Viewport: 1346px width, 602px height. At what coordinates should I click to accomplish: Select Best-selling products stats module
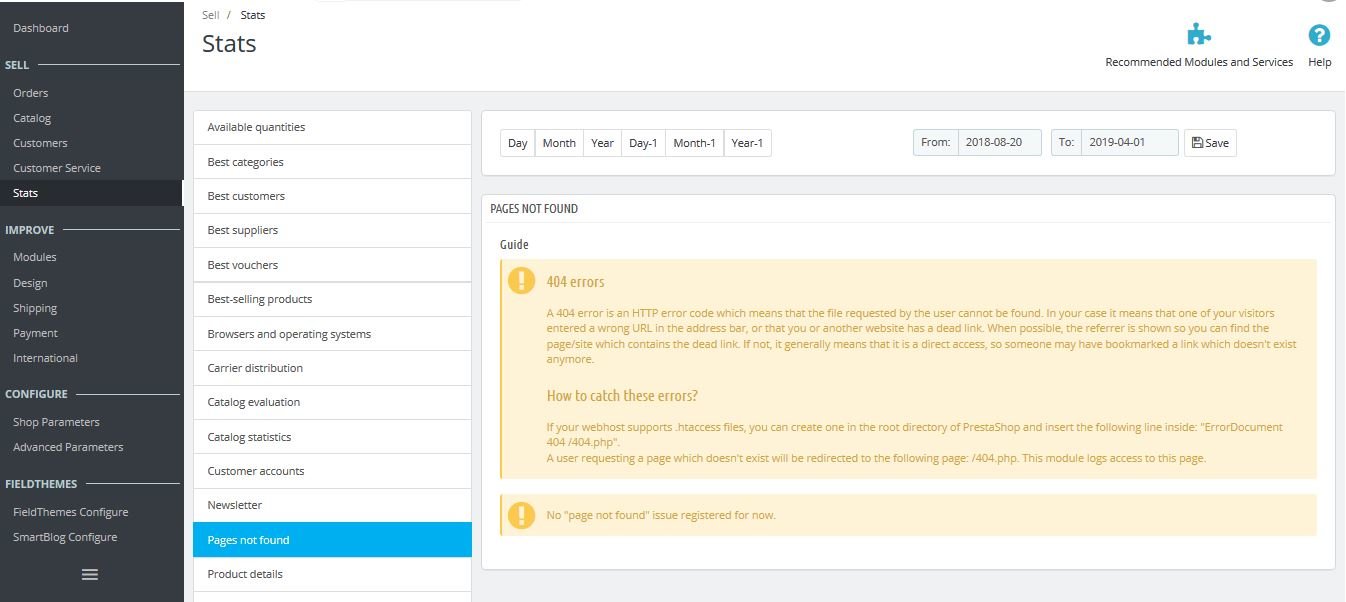tap(332, 299)
